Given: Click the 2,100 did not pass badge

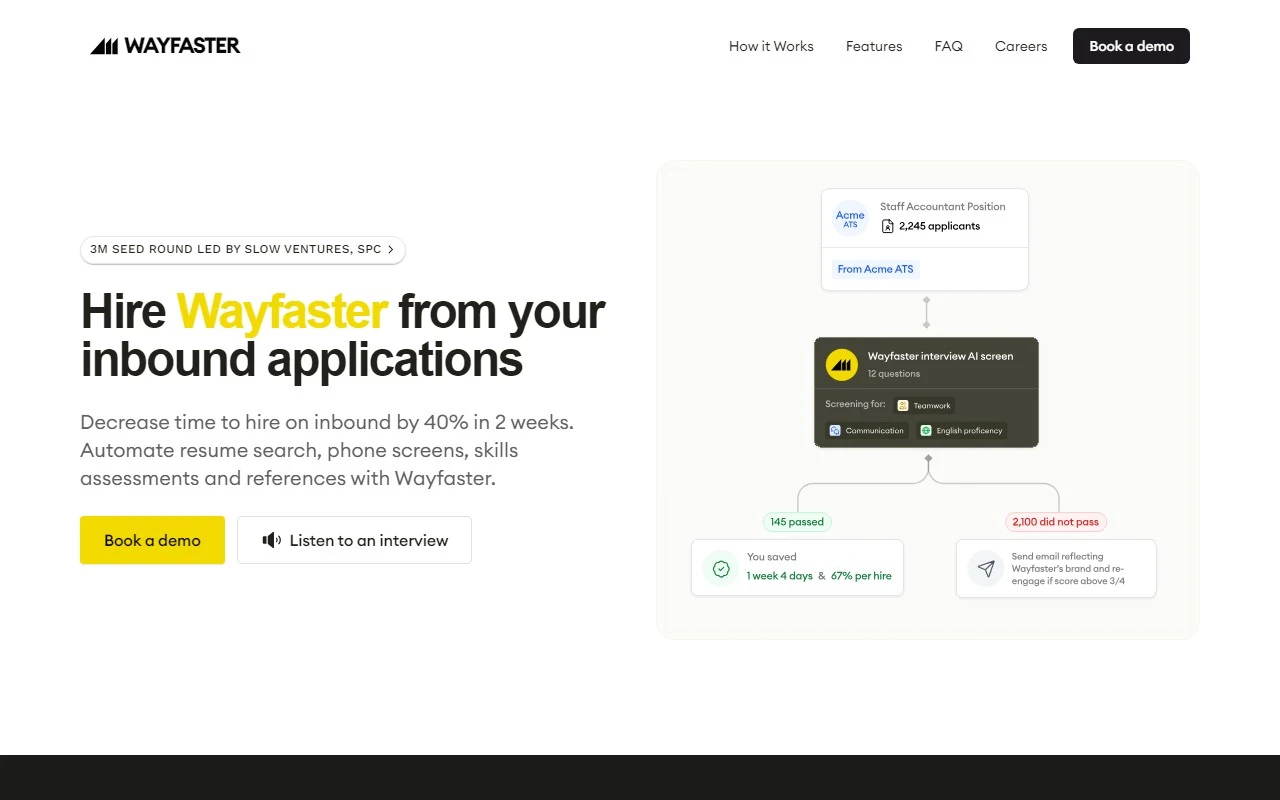Looking at the screenshot, I should click(x=1055, y=522).
